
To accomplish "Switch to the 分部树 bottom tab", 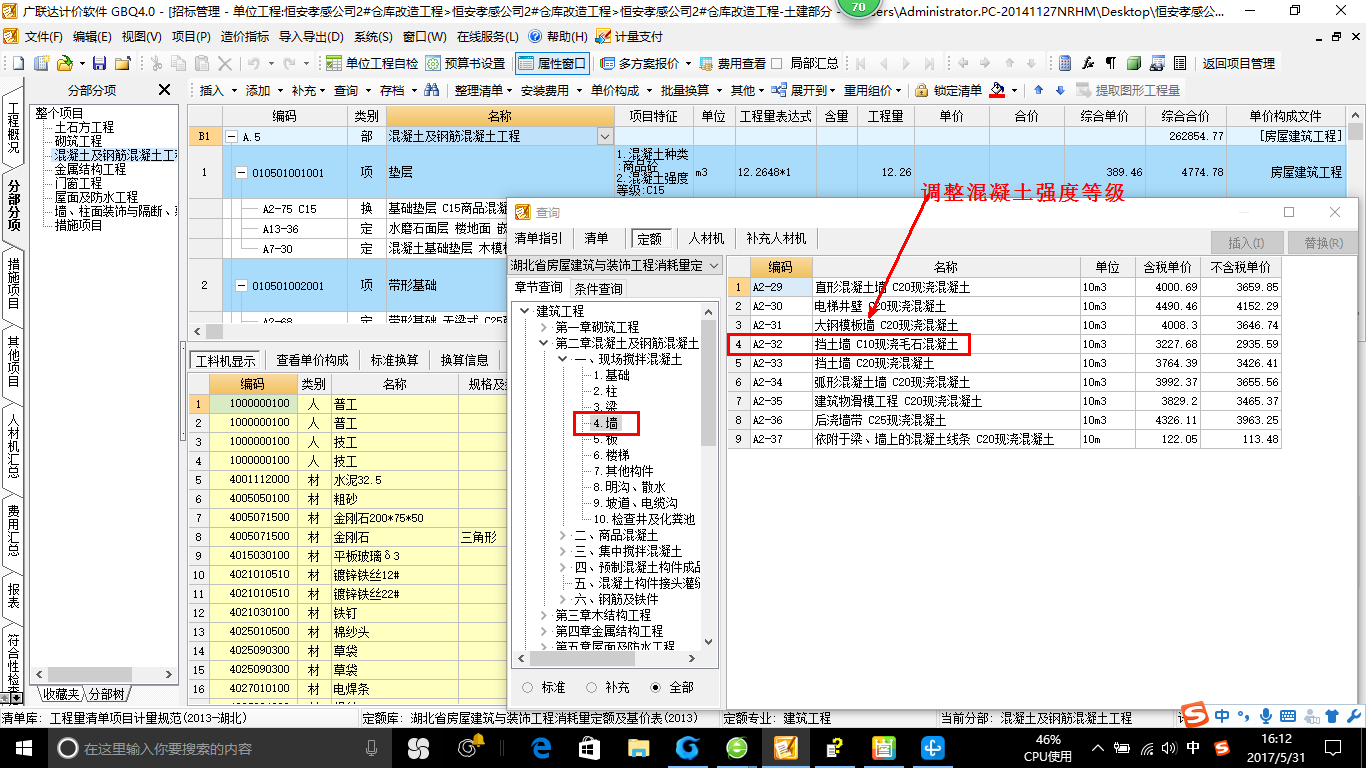I will coord(106,694).
